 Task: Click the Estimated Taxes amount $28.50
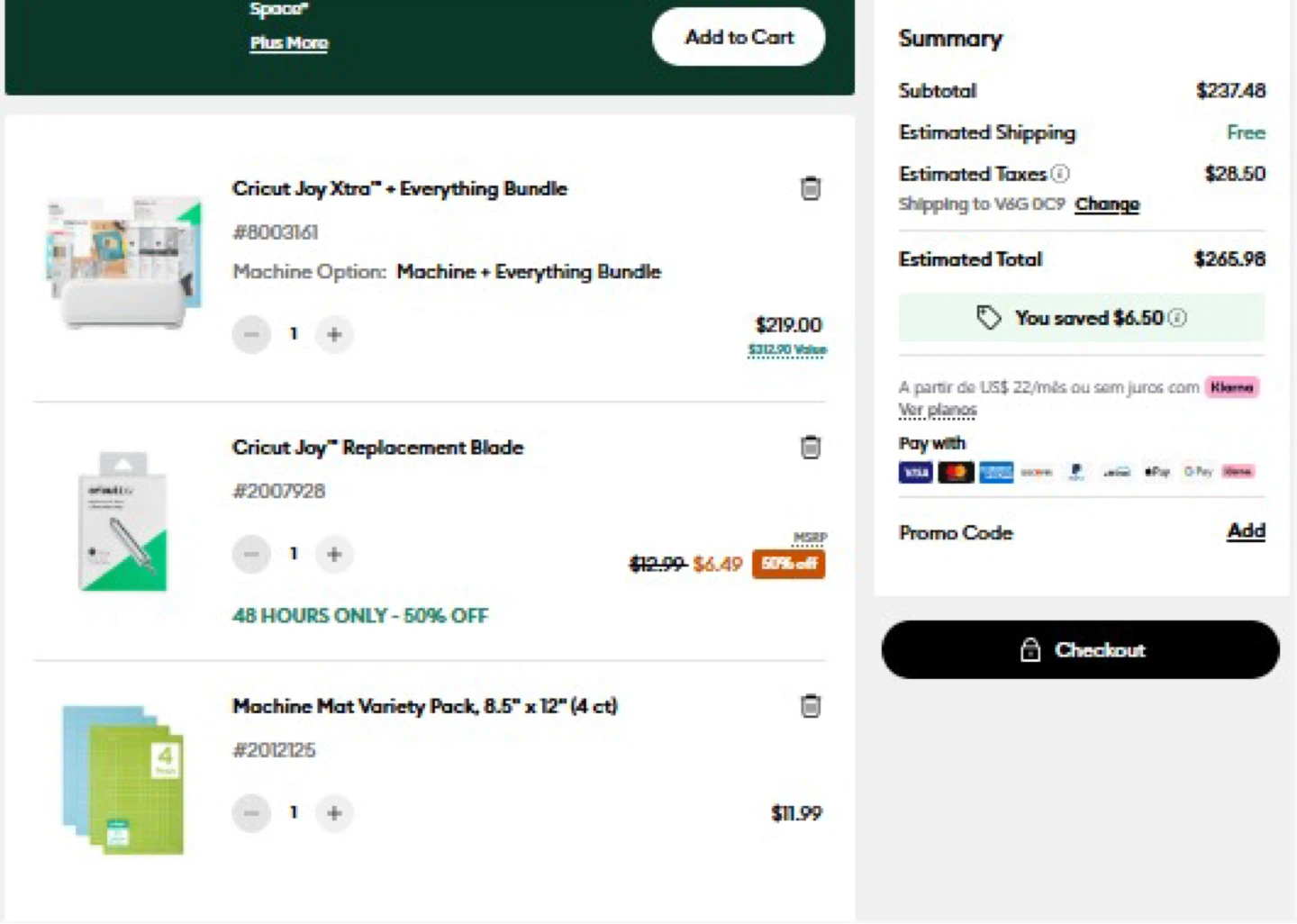tap(1235, 173)
